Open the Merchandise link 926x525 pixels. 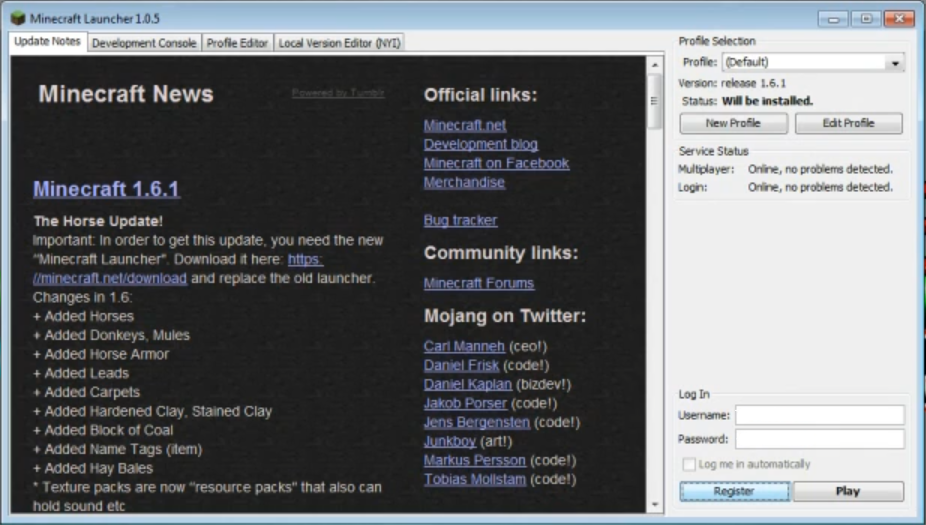pos(464,182)
